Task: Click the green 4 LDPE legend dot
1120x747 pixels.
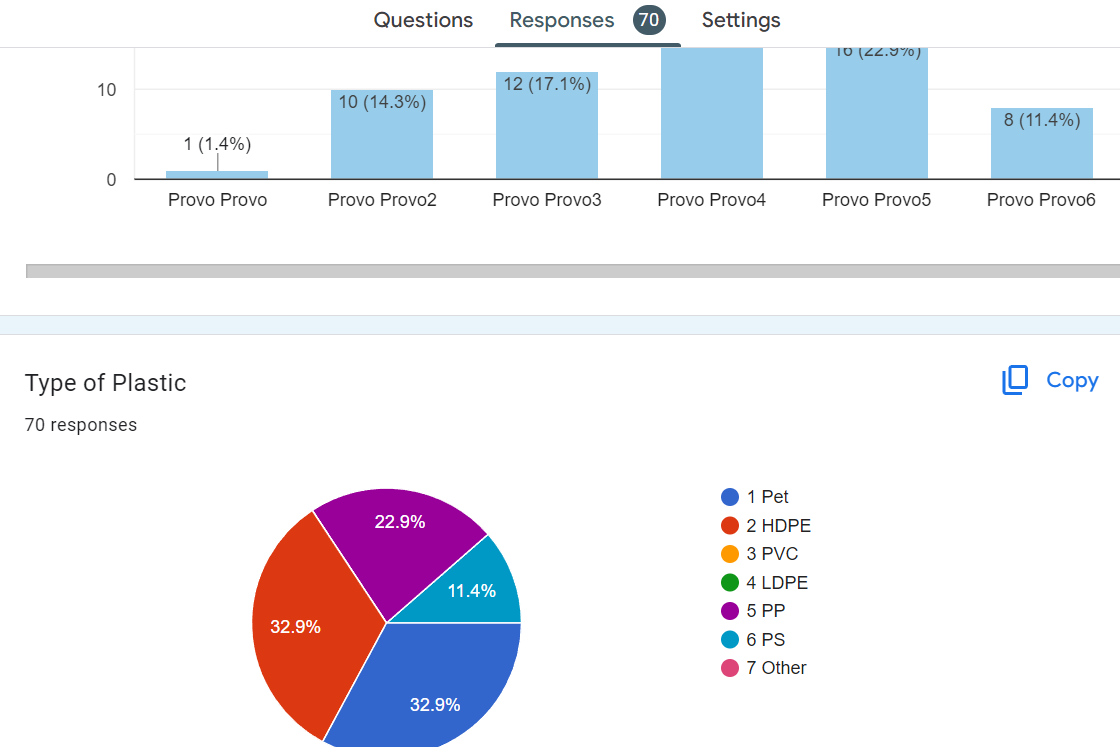Action: [730, 583]
